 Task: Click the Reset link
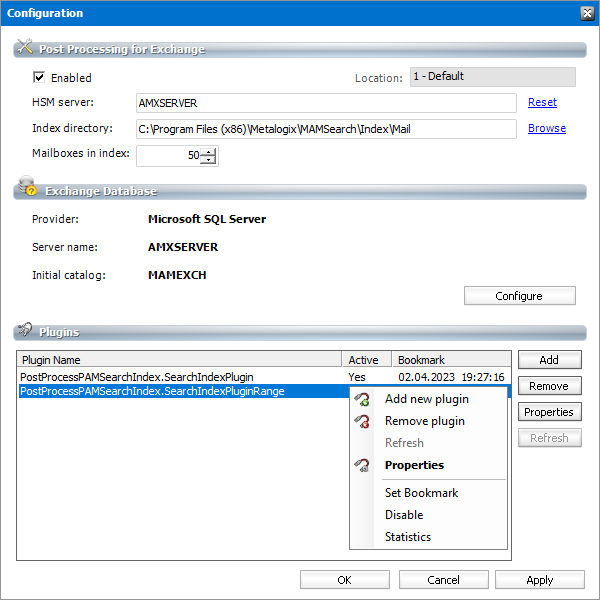(x=542, y=102)
